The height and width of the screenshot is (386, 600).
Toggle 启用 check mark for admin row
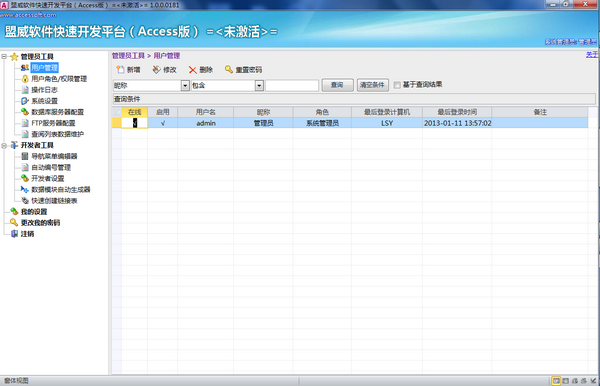tap(163, 123)
